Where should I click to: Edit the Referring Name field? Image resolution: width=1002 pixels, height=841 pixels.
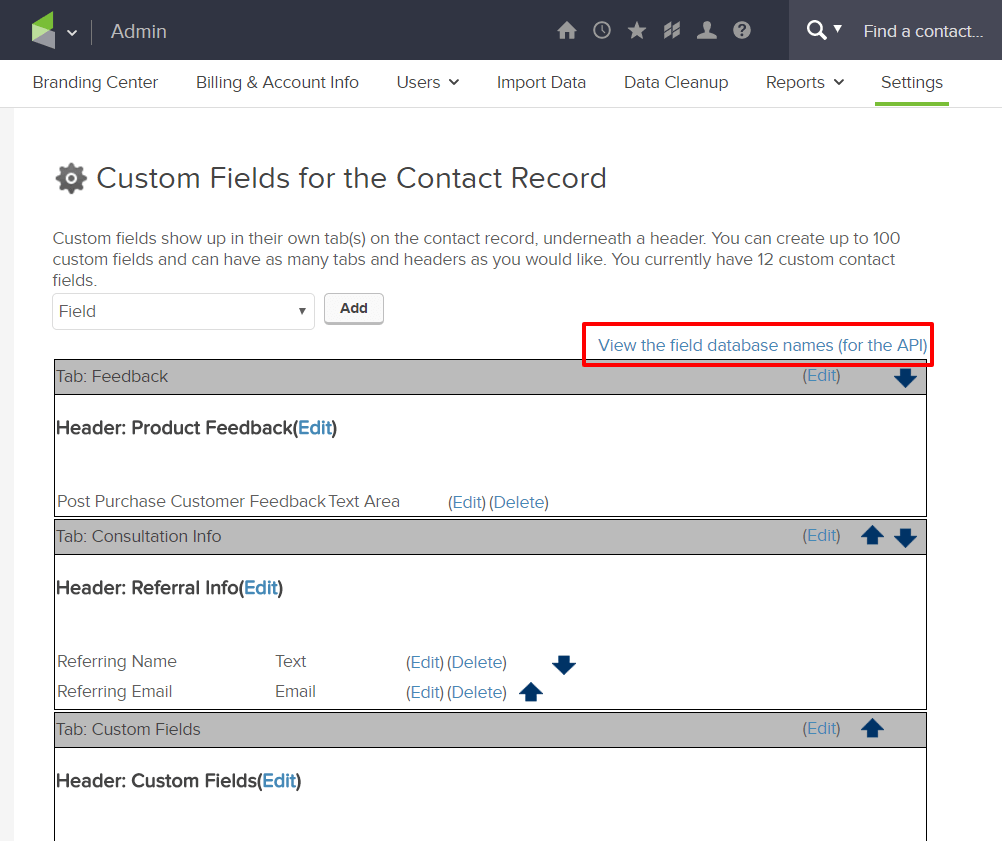point(425,662)
